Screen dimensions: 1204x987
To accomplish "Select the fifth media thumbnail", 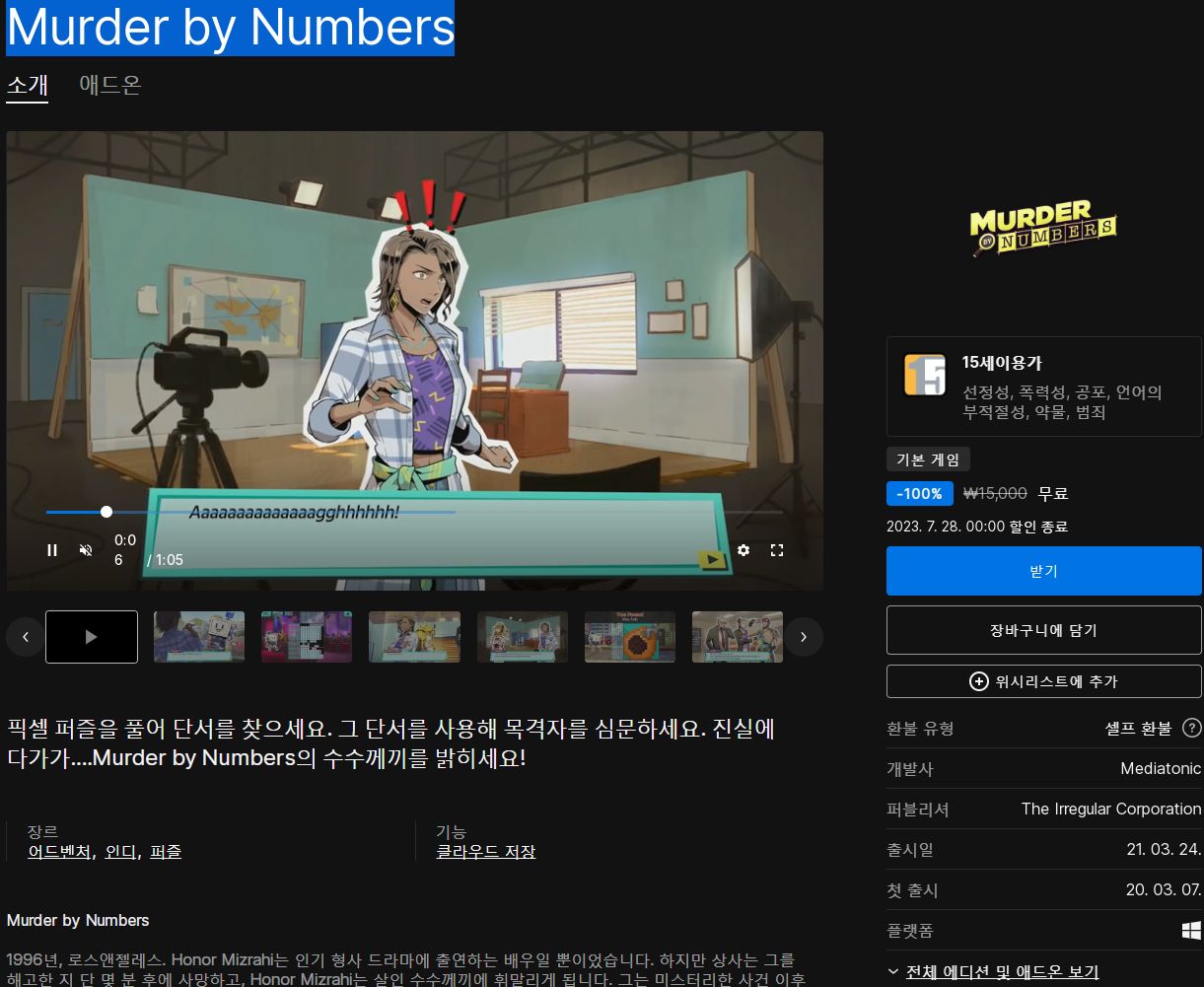I will click(523, 637).
